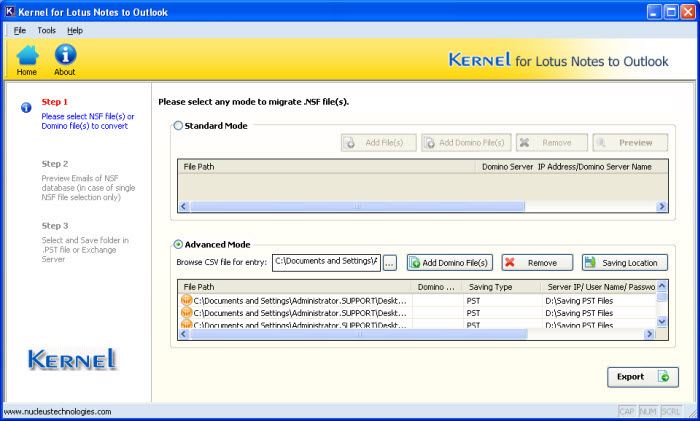Click the disabled Add File(s) button

coord(379,142)
